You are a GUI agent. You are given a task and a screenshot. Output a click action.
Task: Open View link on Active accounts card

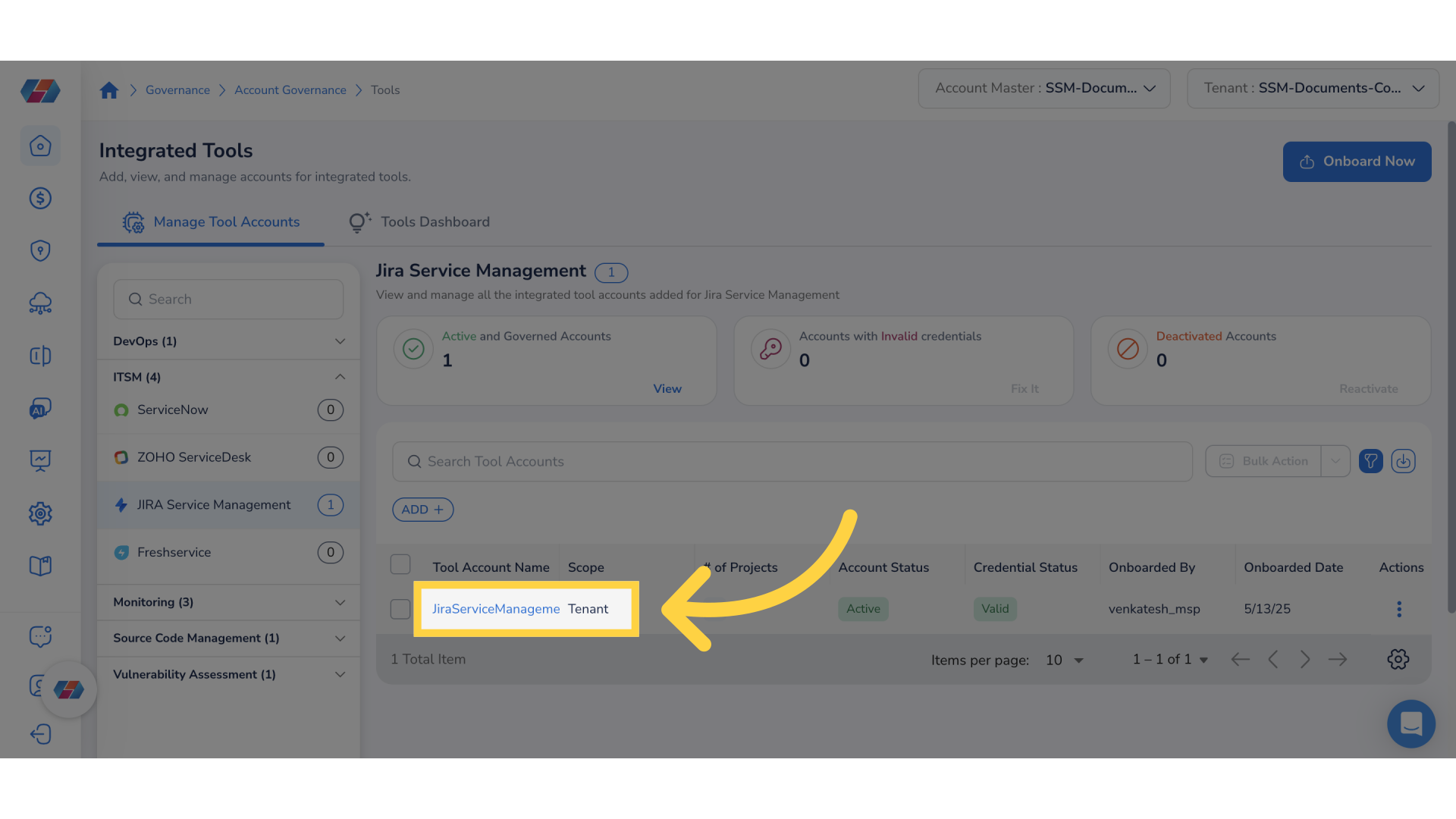point(667,388)
